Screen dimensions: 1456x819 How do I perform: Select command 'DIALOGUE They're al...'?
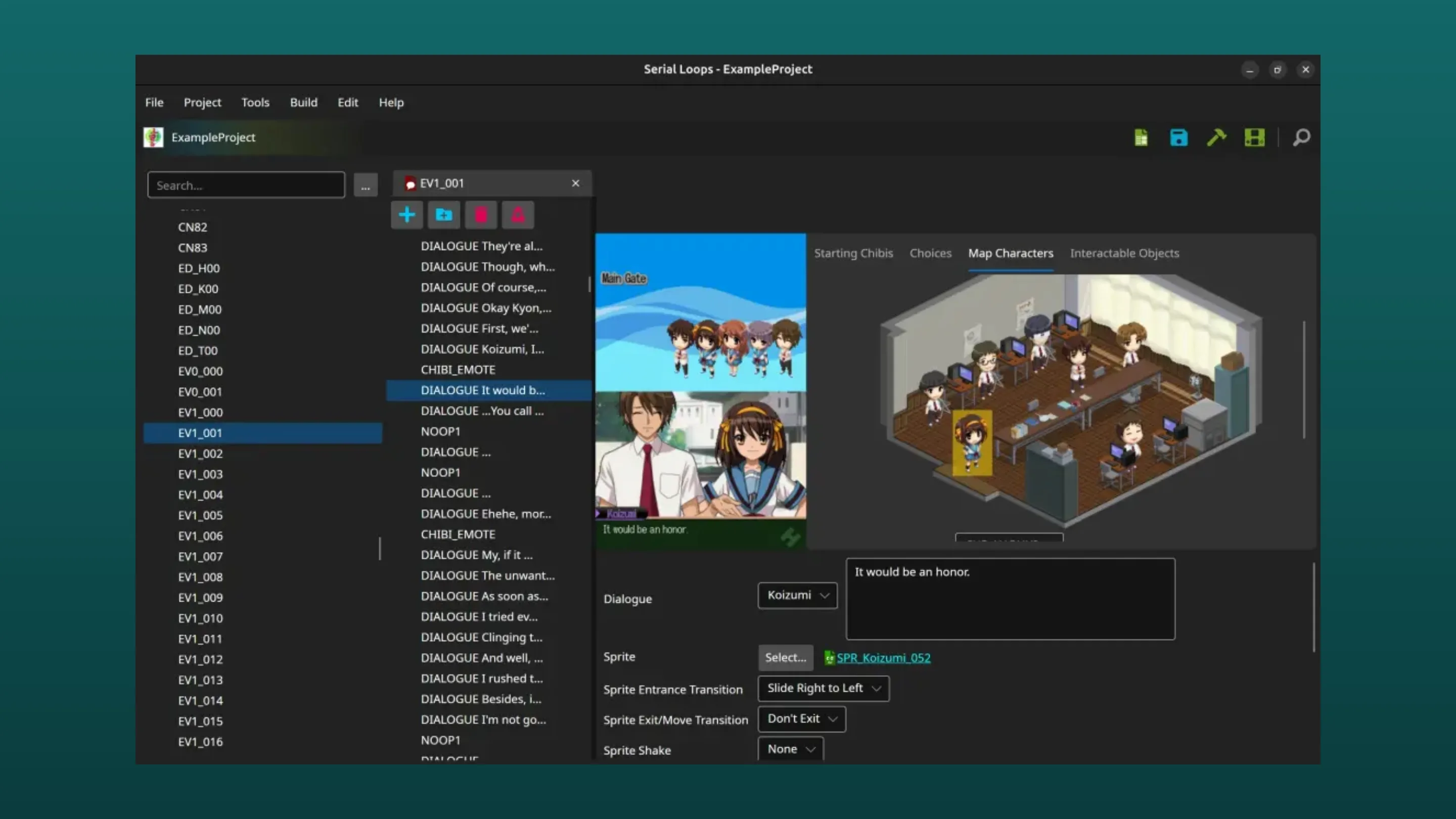[x=489, y=246]
